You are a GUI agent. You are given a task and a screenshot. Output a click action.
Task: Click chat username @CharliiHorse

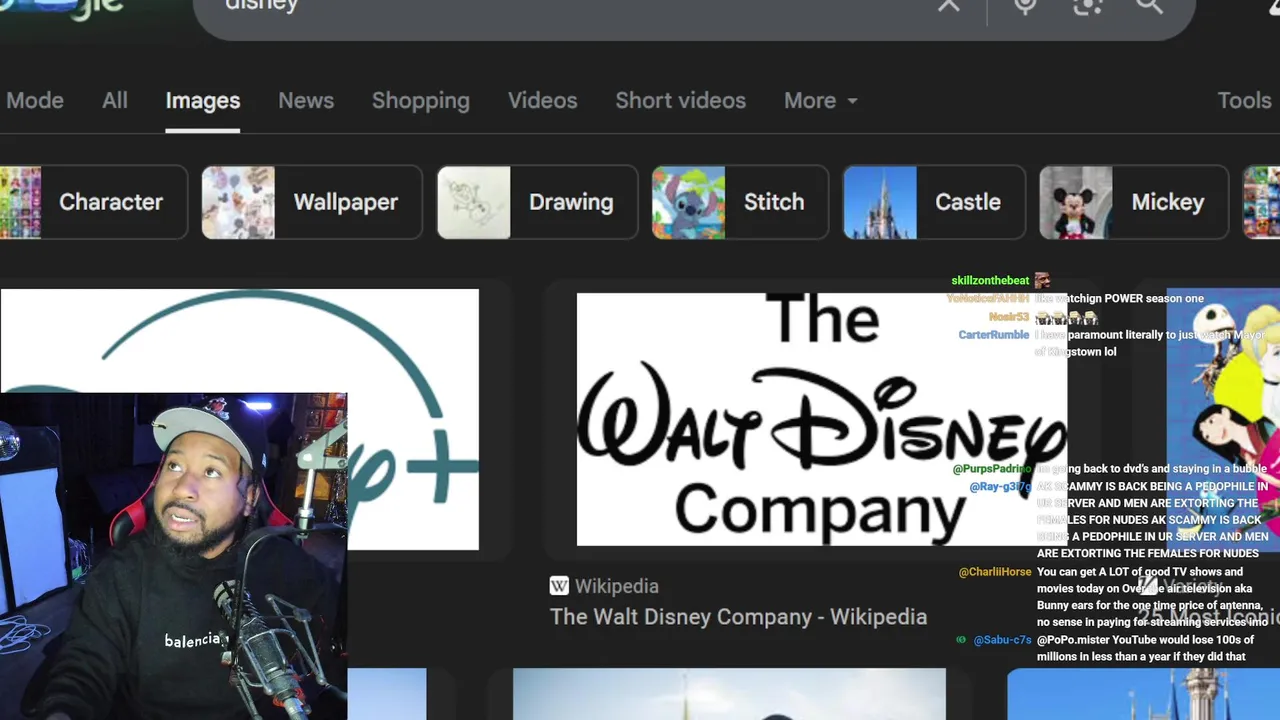click(995, 572)
